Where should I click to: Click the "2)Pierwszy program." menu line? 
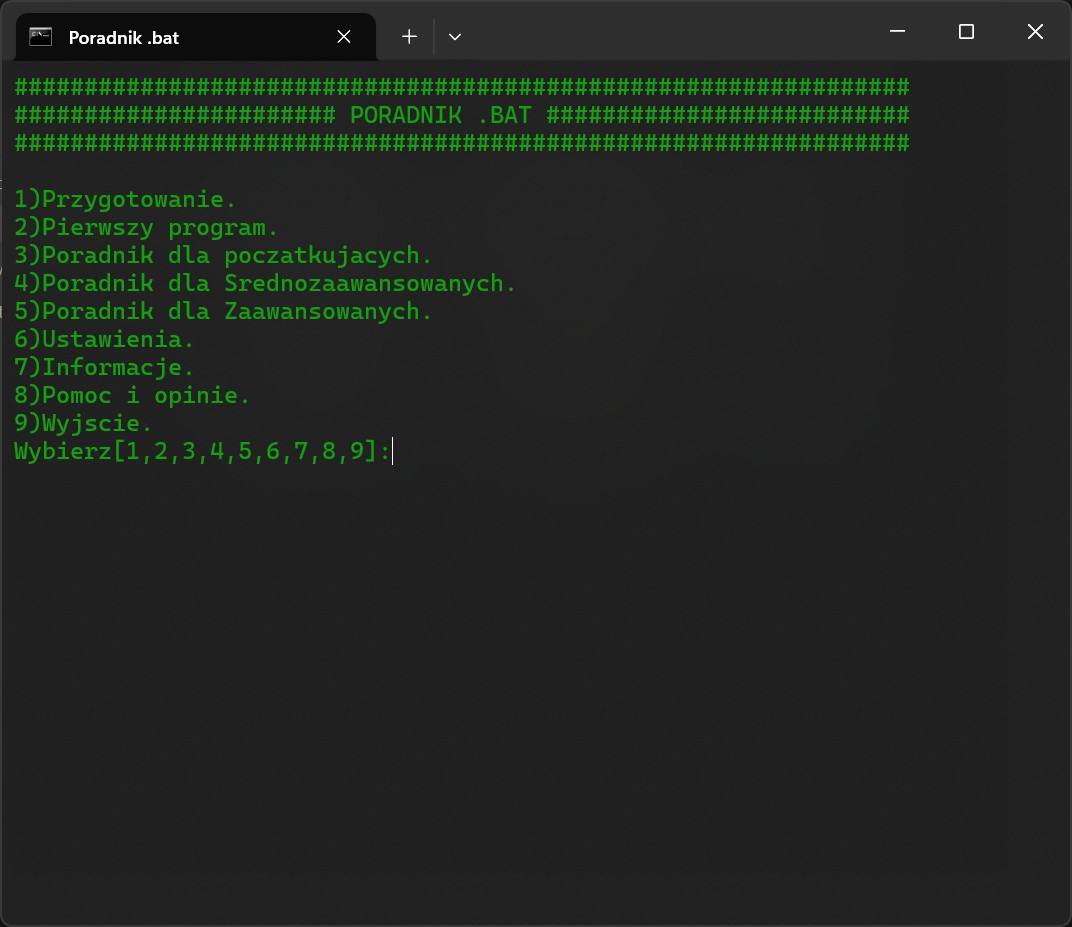click(x=146, y=227)
